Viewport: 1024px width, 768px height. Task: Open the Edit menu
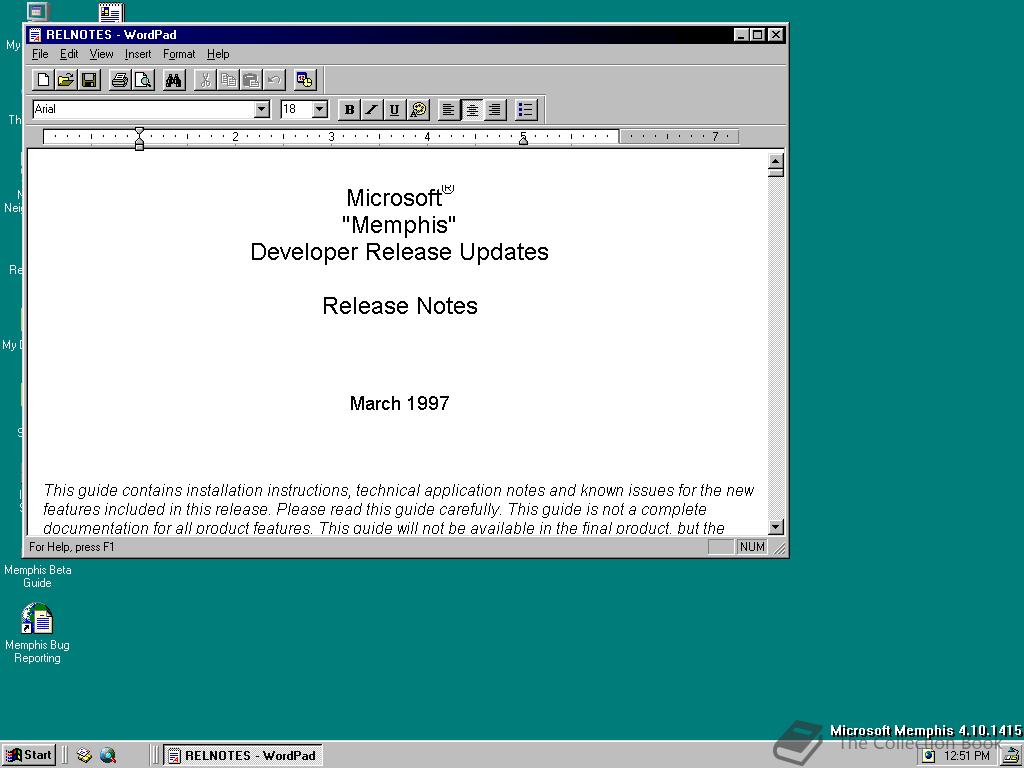[x=69, y=54]
